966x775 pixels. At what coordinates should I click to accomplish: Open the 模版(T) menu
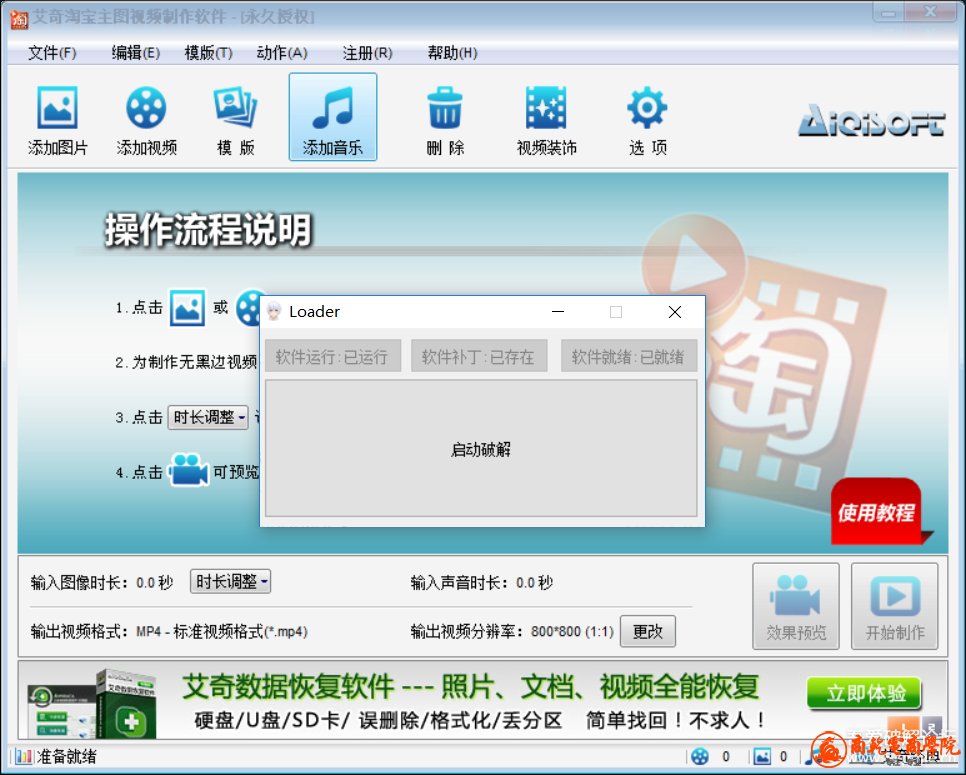[x=208, y=53]
